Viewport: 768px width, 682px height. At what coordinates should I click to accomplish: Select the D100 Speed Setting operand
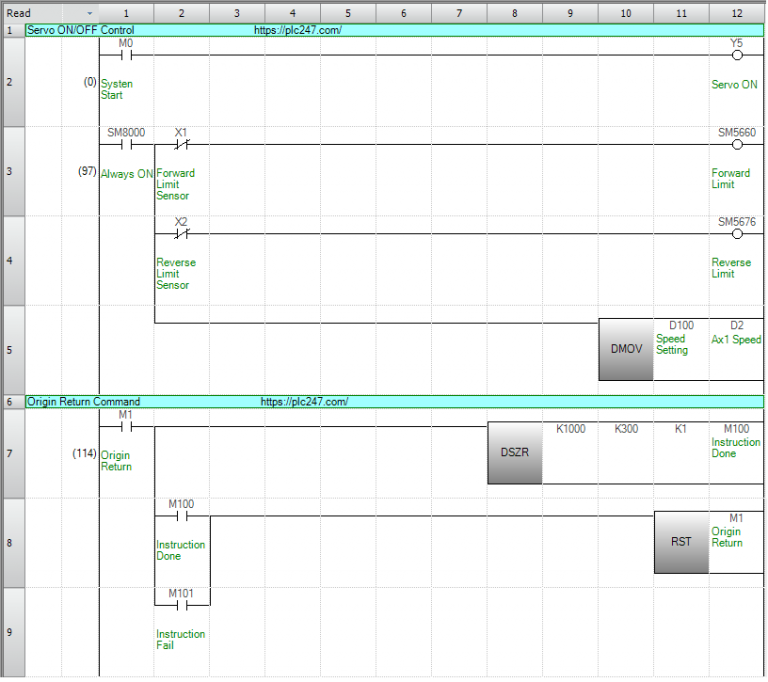pos(681,326)
